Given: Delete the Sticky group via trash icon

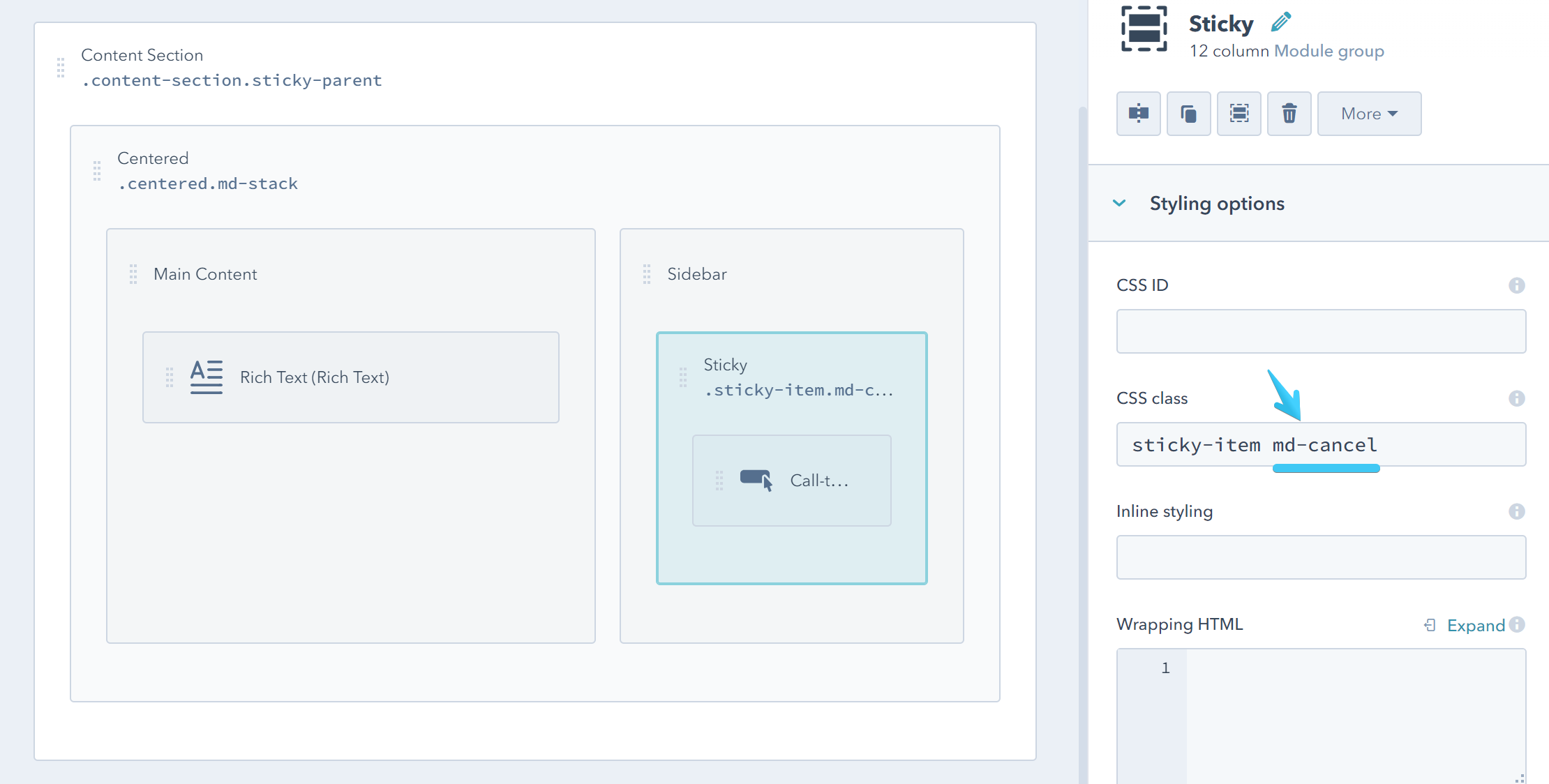Looking at the screenshot, I should coord(1289,113).
